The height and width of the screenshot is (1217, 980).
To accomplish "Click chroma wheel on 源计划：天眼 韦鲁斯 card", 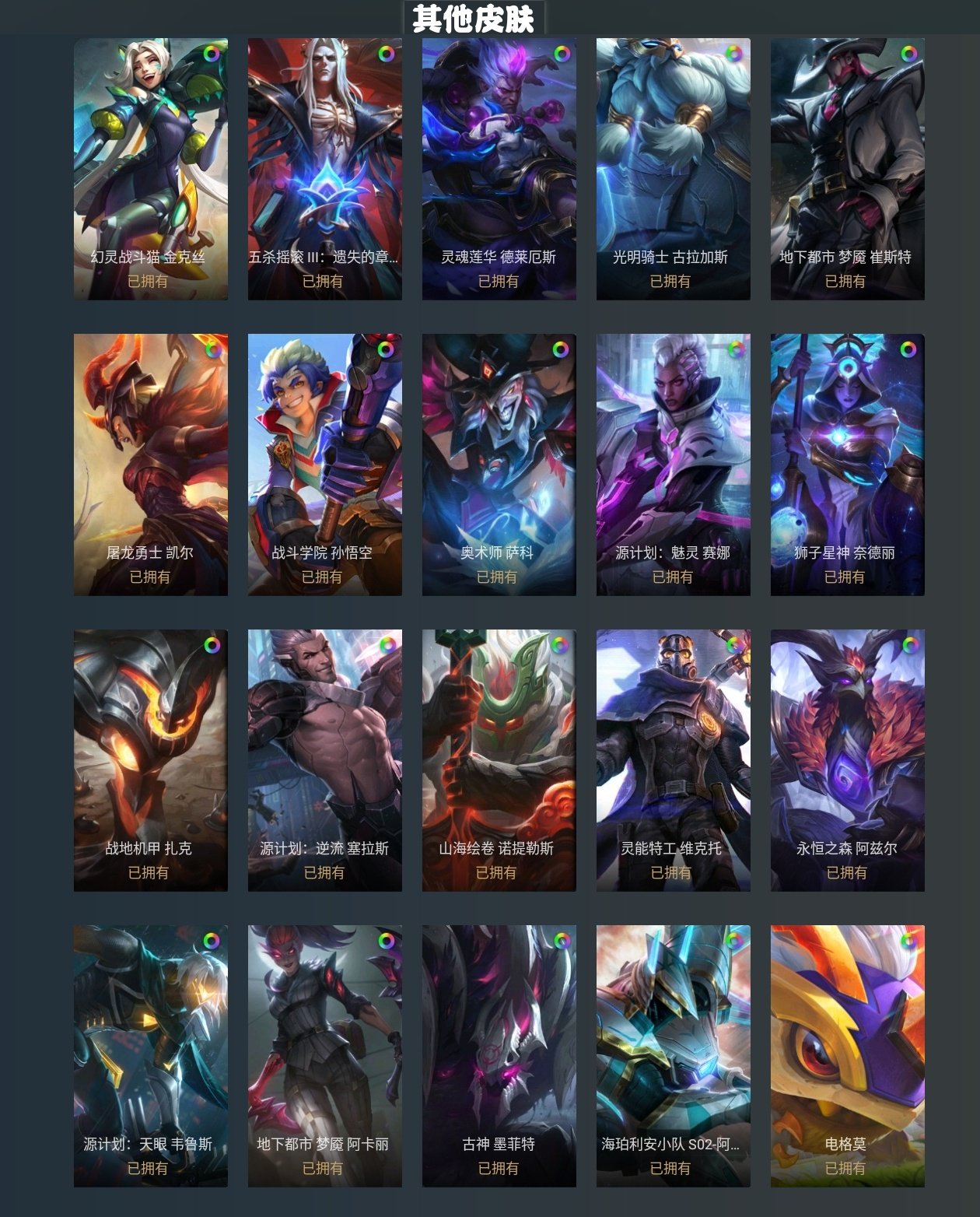I will 212,941.
